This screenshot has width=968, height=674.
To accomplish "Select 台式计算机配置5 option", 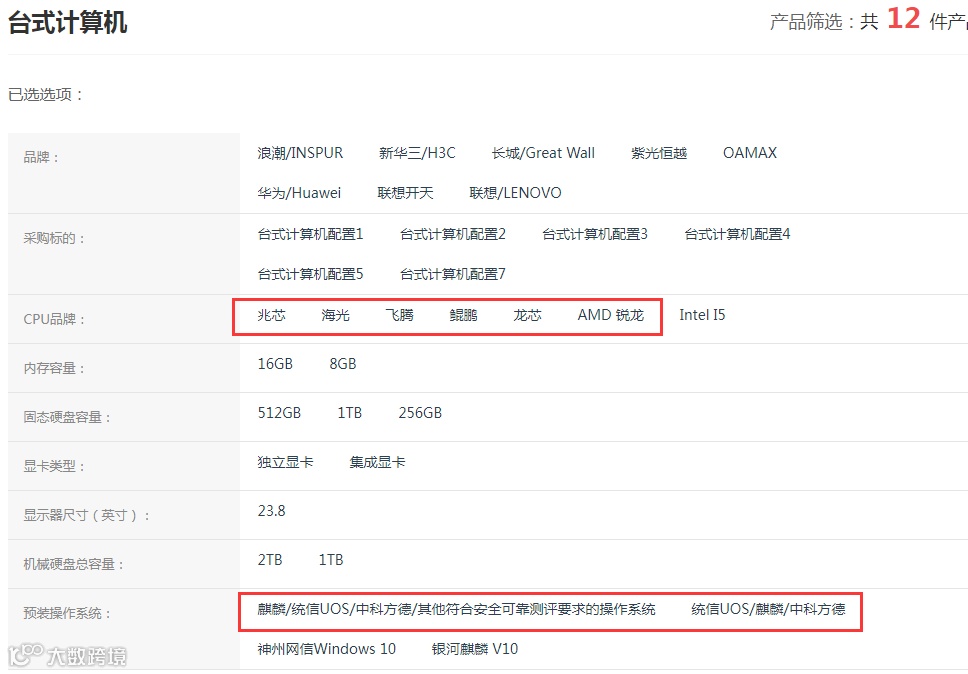I will coord(311,274).
